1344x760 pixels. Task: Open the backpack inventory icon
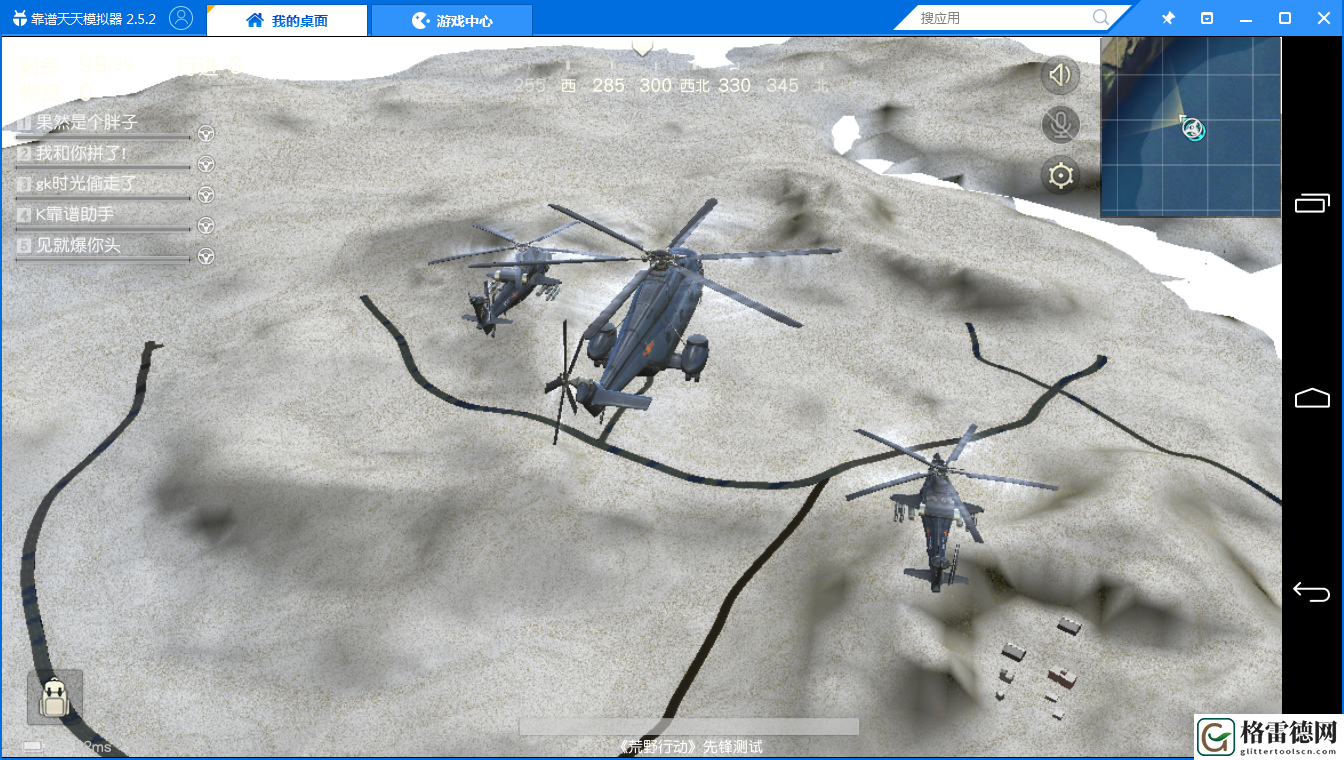[54, 697]
